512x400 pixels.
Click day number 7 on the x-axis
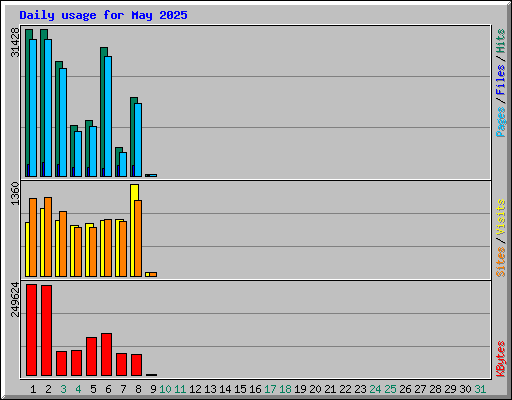click(x=123, y=389)
